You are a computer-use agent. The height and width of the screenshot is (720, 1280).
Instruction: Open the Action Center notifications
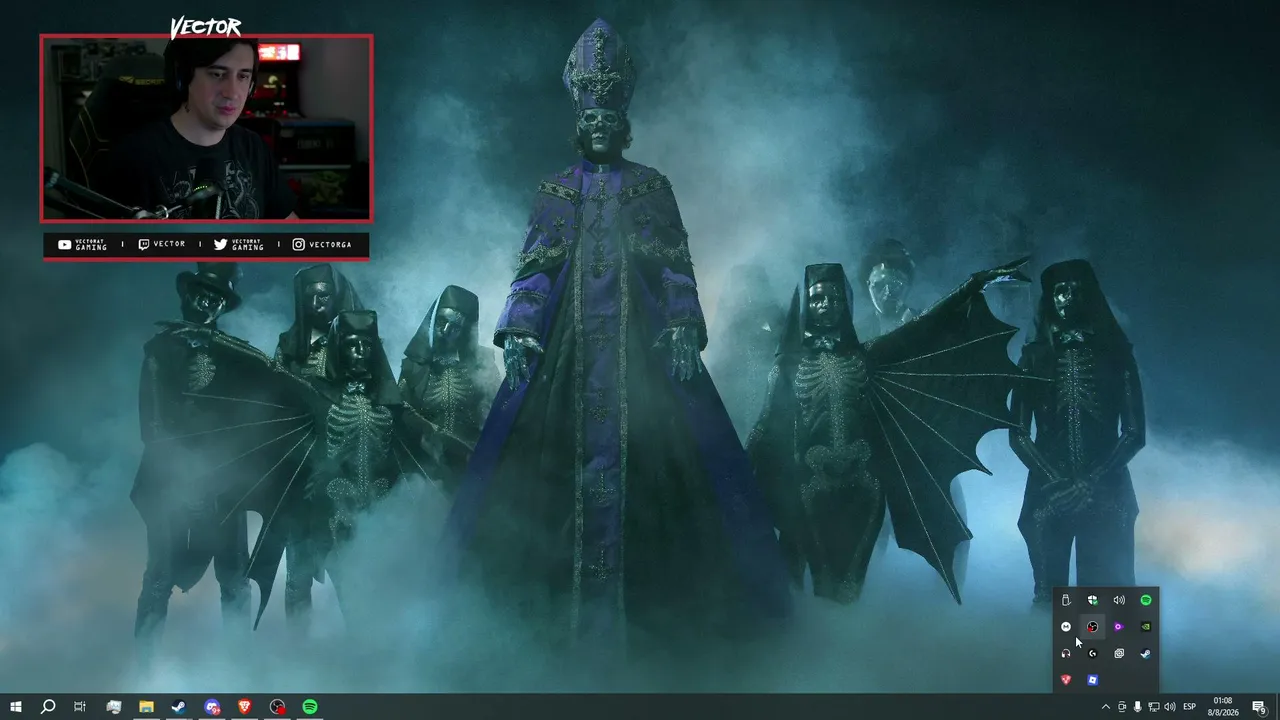[x=1260, y=707]
